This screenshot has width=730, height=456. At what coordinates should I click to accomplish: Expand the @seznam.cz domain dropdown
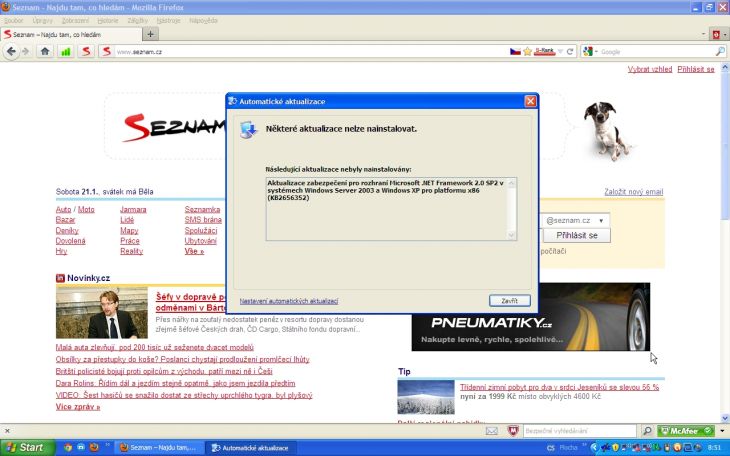pyautogui.click(x=601, y=220)
